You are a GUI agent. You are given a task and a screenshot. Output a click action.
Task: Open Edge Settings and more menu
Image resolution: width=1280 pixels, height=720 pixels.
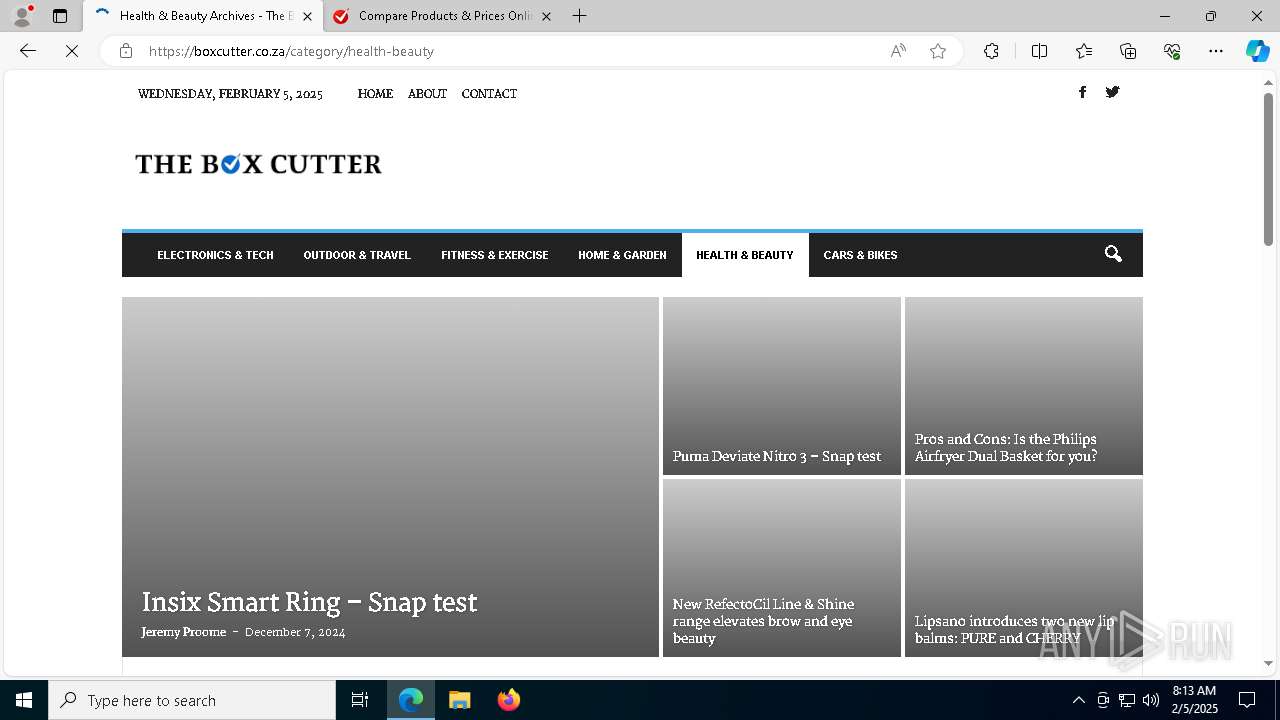(1216, 51)
